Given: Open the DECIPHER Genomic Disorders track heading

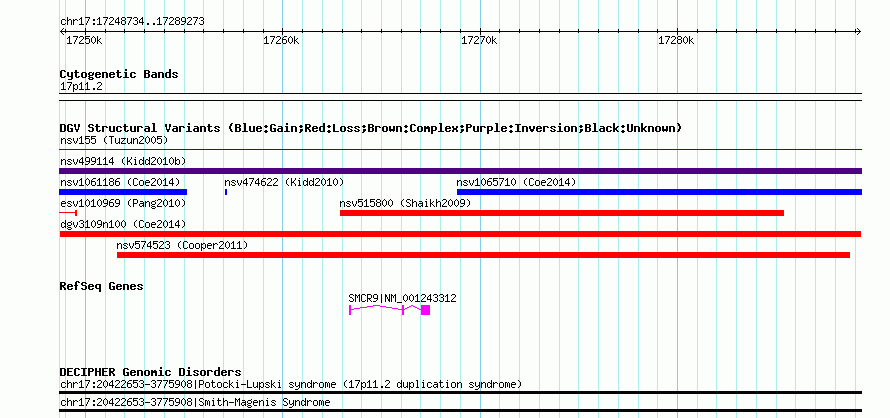Looking at the screenshot, I should click(x=150, y=373).
